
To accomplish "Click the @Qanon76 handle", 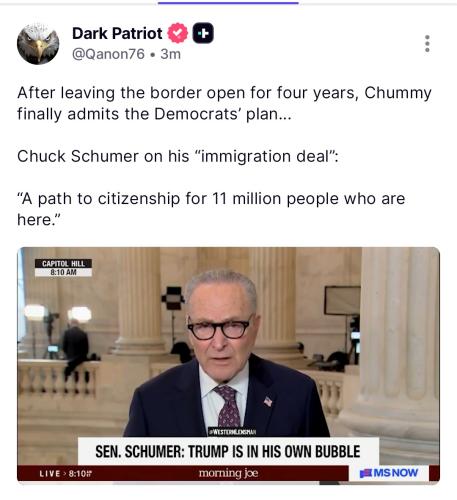I will (108, 54).
